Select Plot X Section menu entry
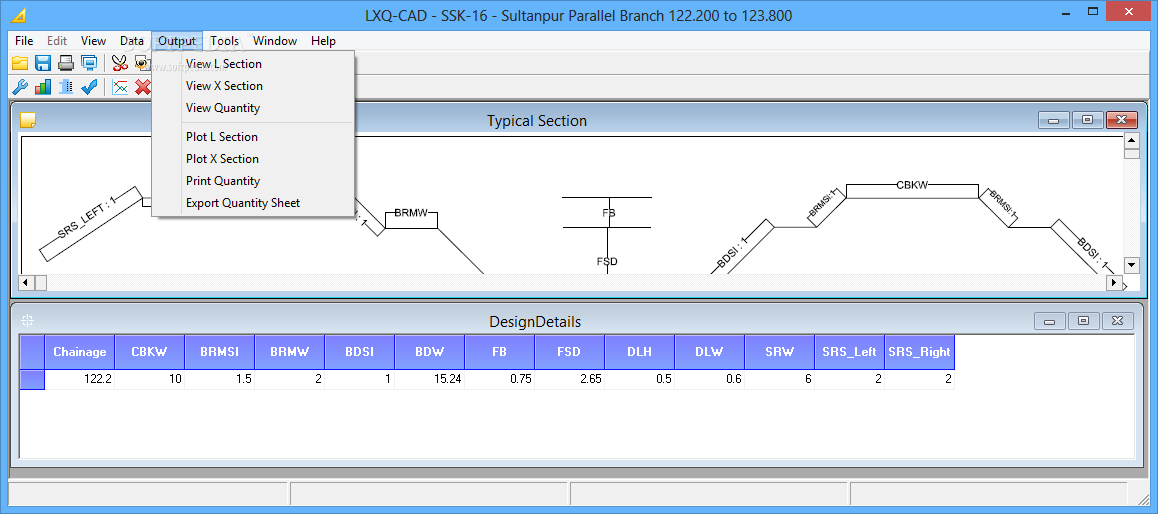The width and height of the screenshot is (1158, 514). click(253, 159)
